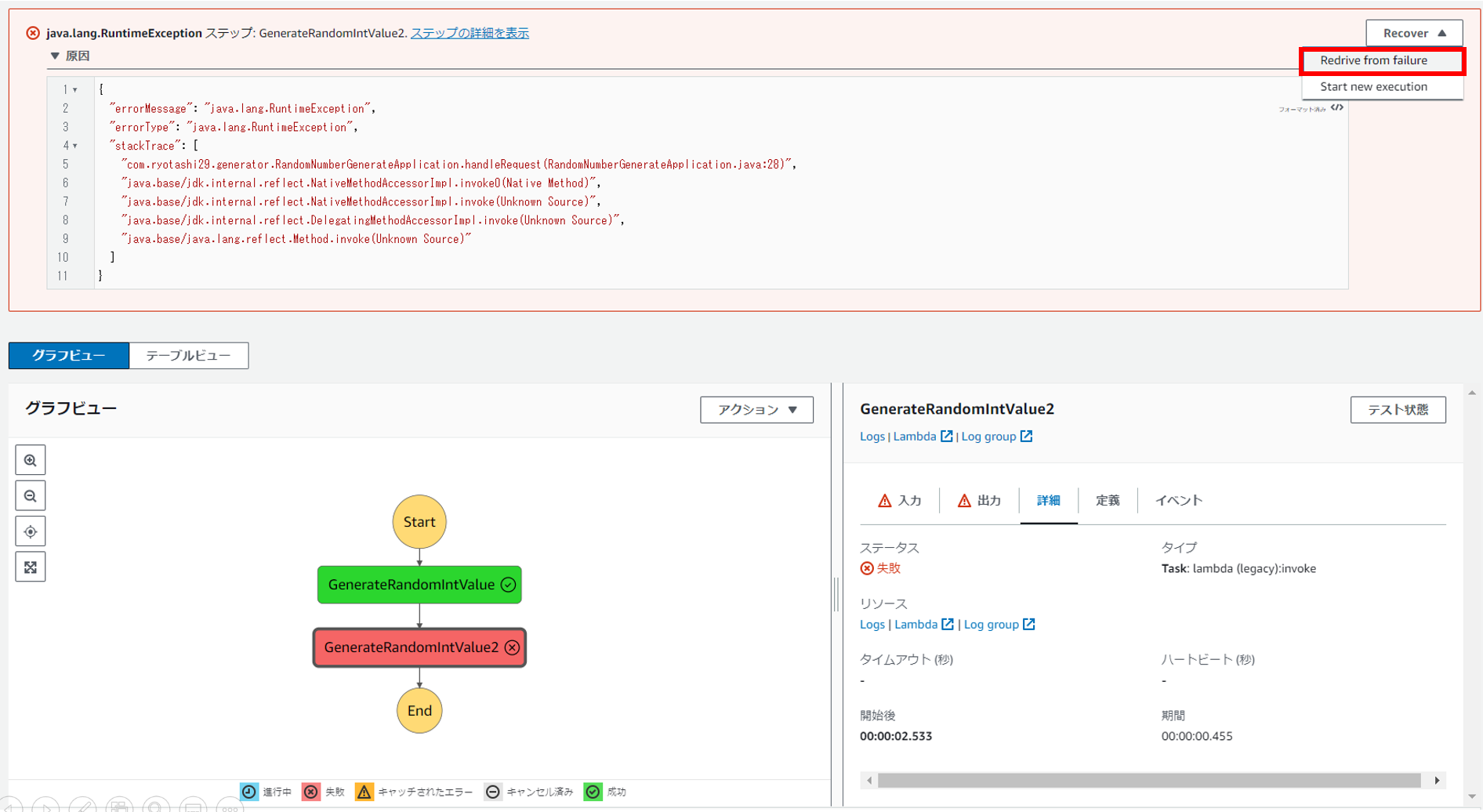This screenshot has width=1483, height=812.
Task: Click the horizontal scrollbar in details panel
Action: tap(1148, 781)
